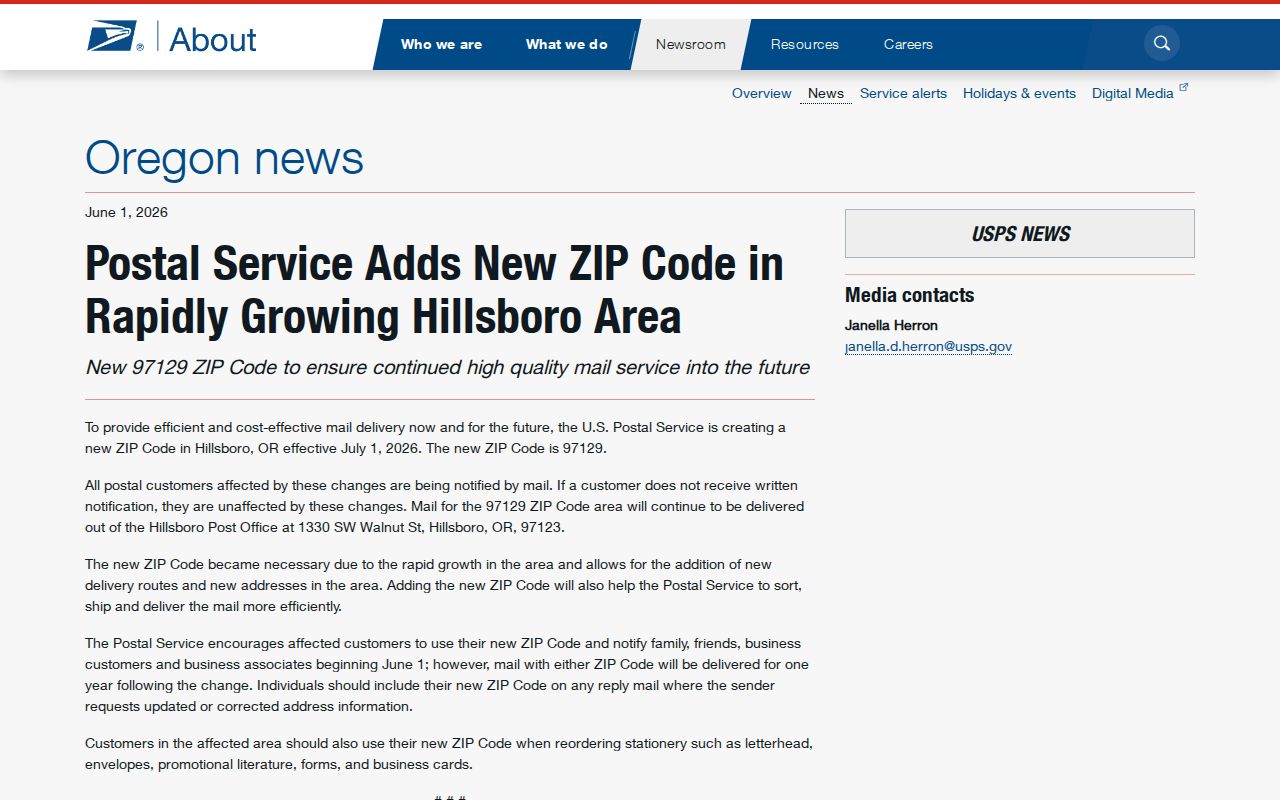Select the Newsroom tab
The height and width of the screenshot is (800, 1280).
pos(691,44)
